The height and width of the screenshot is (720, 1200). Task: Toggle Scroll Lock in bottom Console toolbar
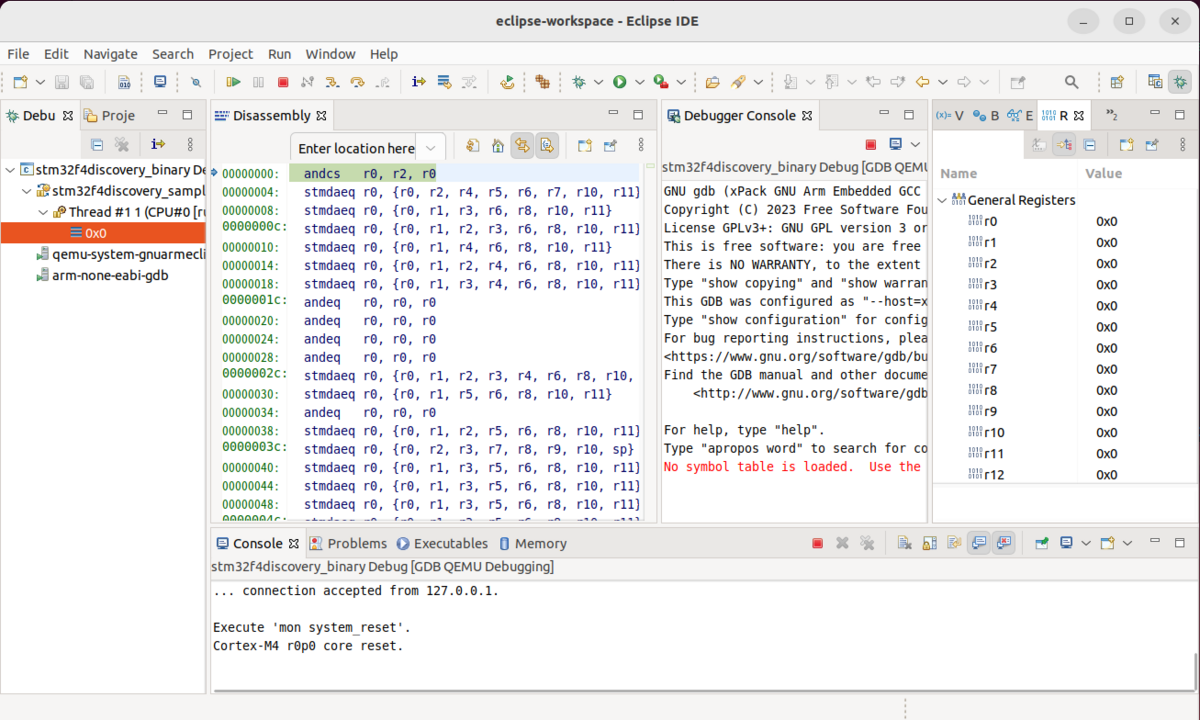click(928, 543)
